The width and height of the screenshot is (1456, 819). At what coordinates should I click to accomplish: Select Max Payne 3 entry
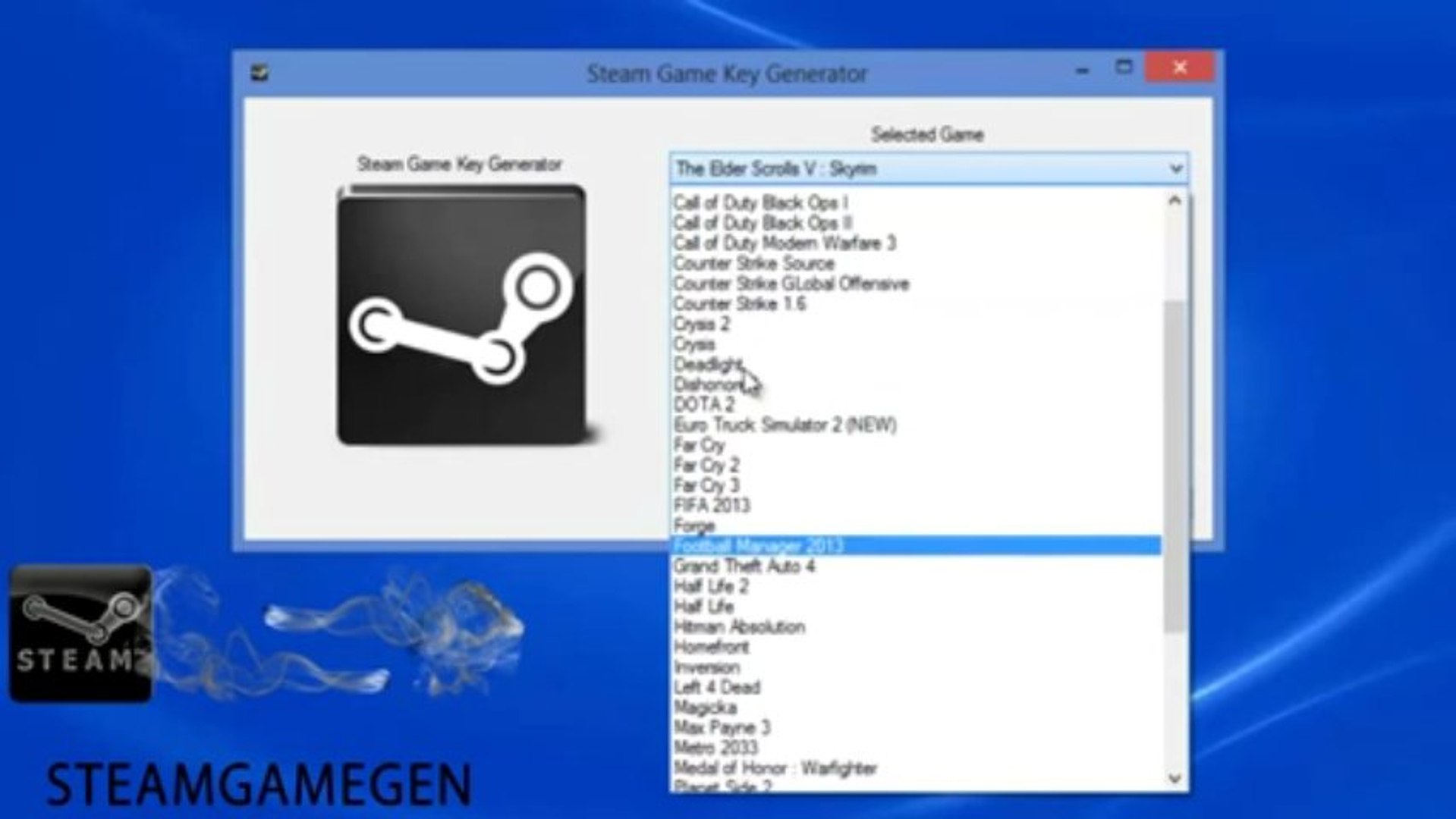pyautogui.click(x=722, y=727)
